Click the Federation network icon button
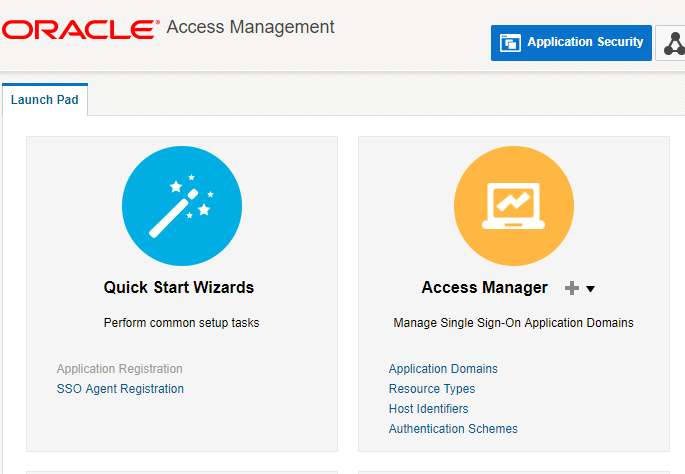 point(673,43)
